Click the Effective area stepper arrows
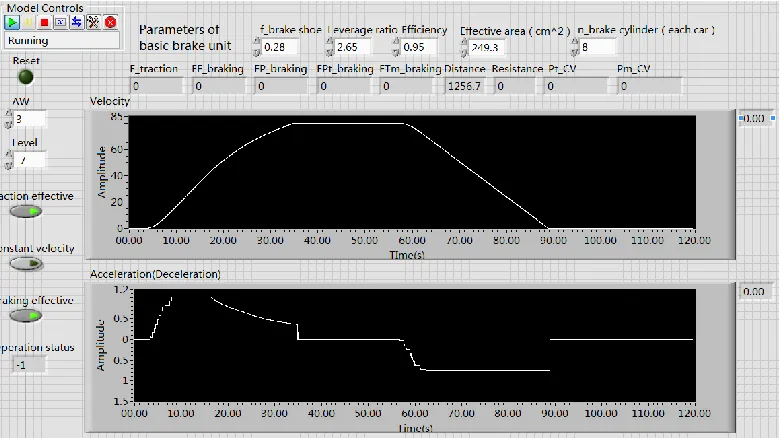 click(464, 47)
